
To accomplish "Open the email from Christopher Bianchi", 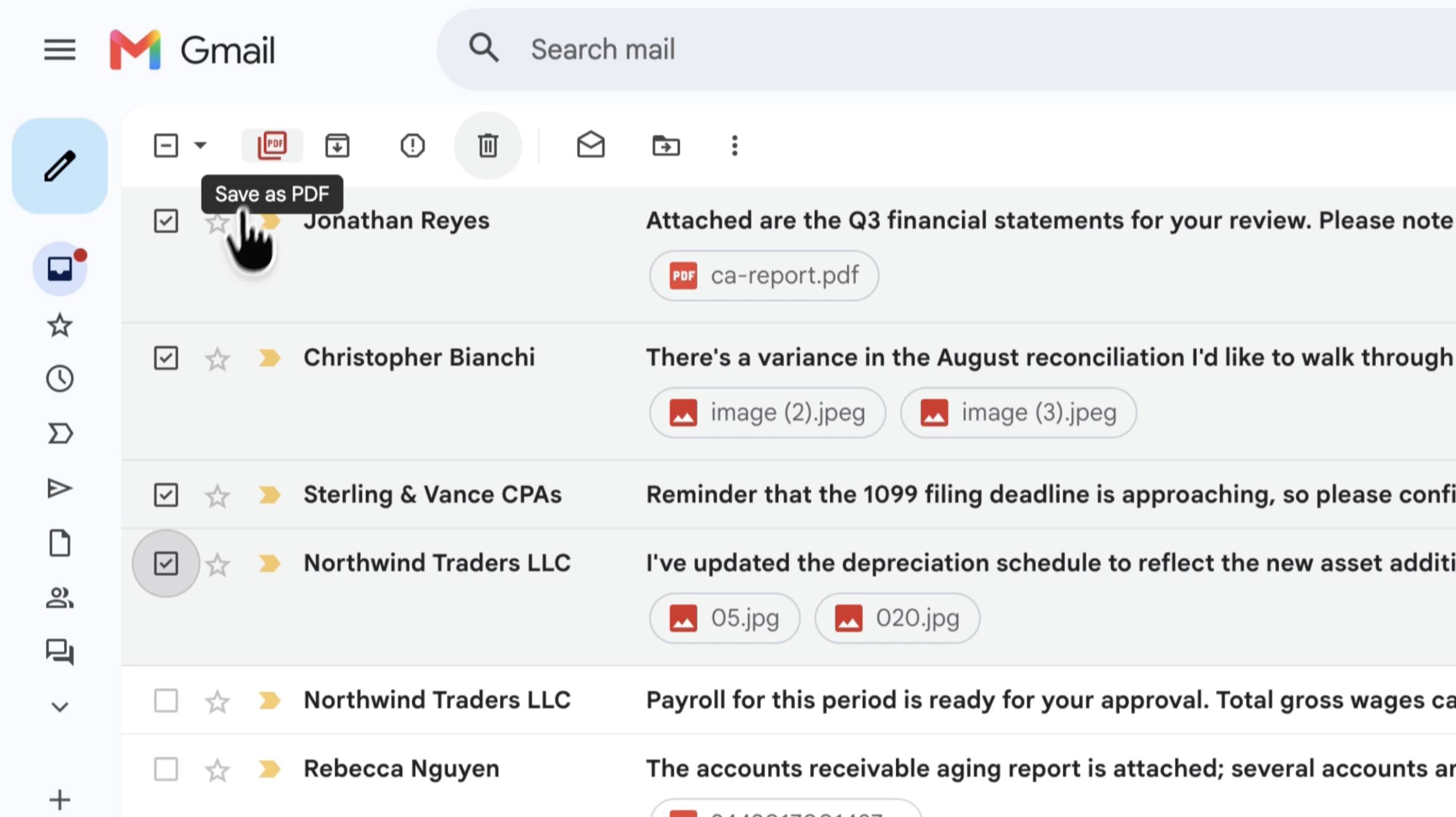I will 419,357.
